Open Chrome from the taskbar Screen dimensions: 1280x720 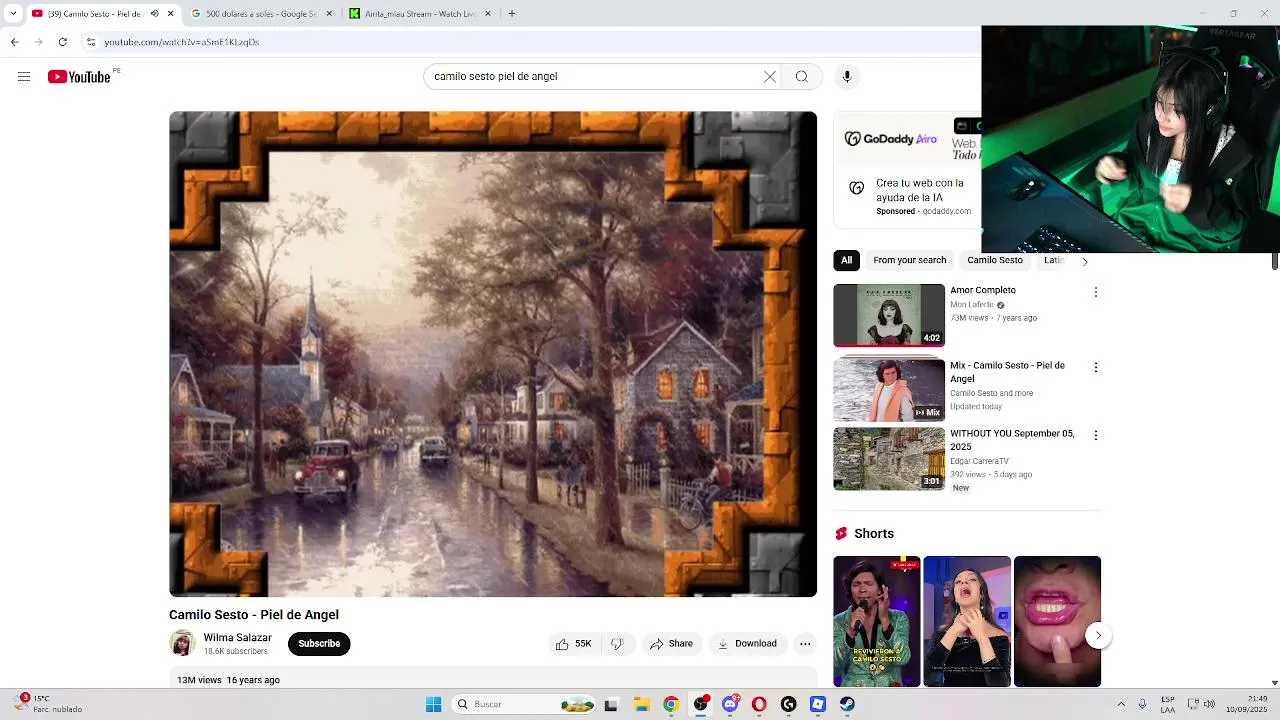(671, 704)
